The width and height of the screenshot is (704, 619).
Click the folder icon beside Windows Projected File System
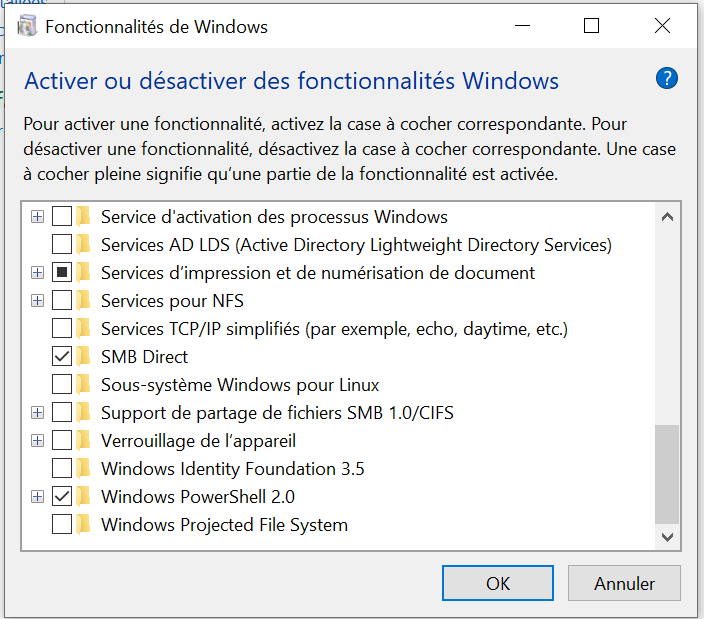[83, 525]
